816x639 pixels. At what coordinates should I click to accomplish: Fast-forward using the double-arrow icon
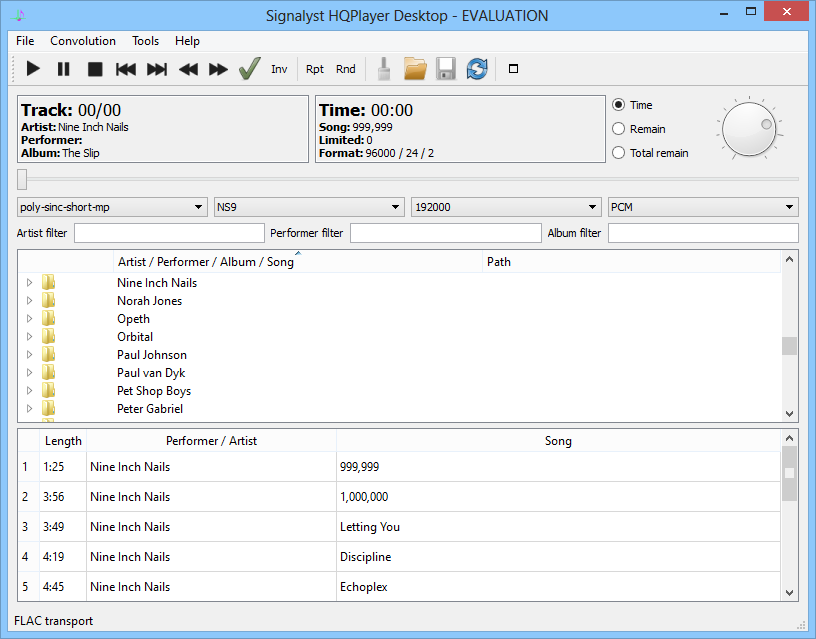click(x=216, y=68)
